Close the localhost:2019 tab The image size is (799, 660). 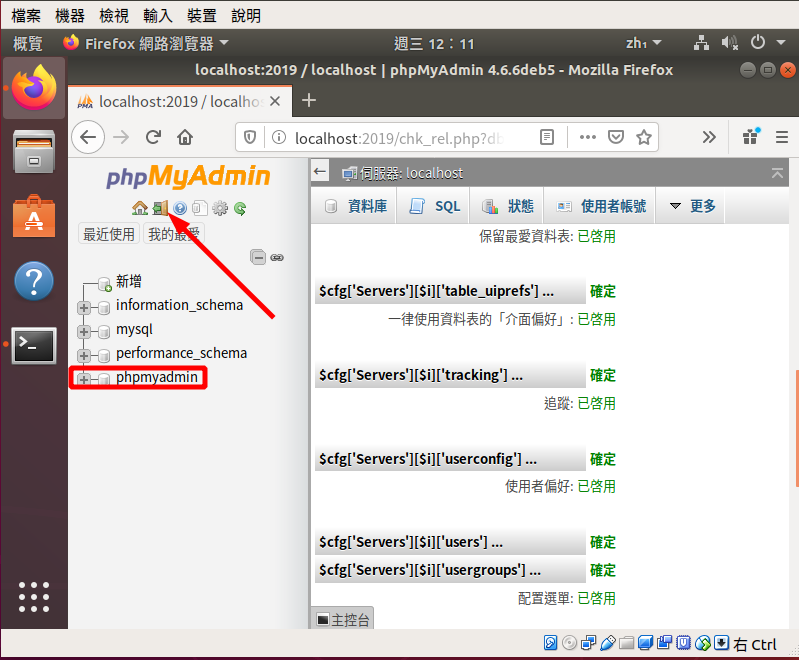coord(275,101)
